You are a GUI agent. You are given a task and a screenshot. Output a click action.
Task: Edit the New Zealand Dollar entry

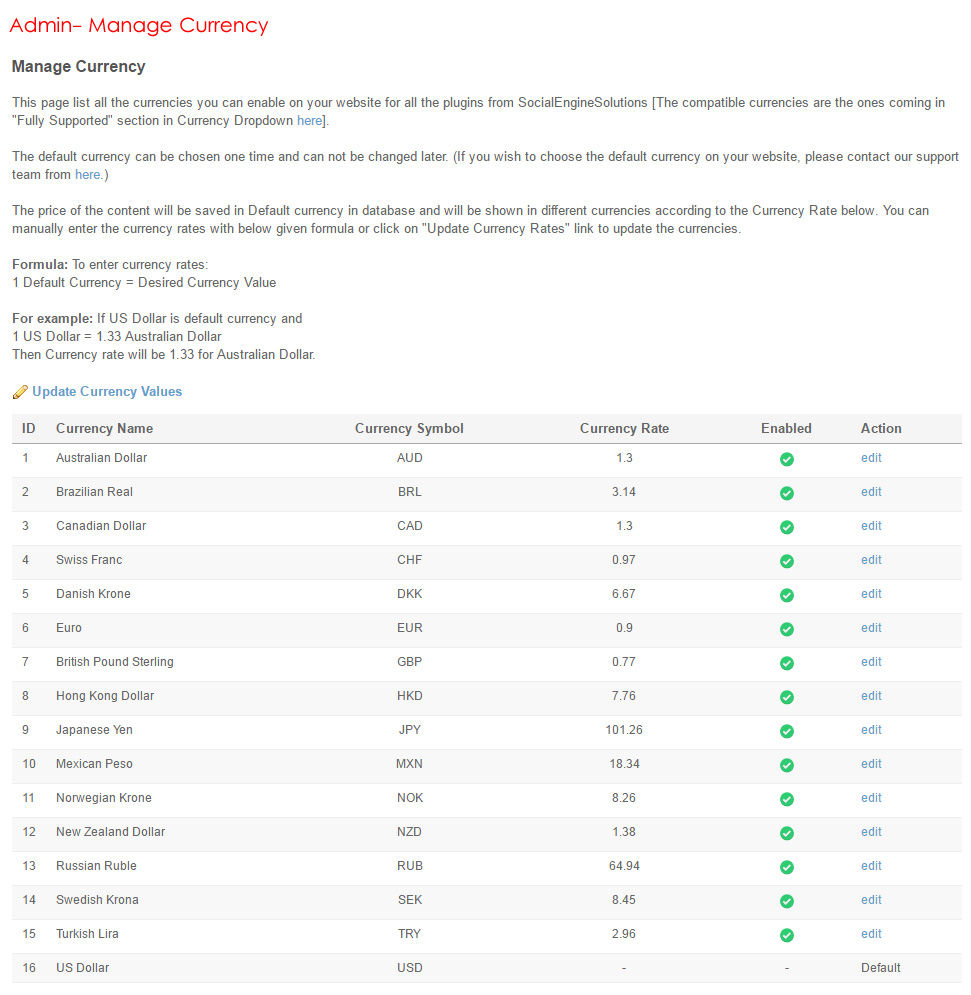[871, 832]
